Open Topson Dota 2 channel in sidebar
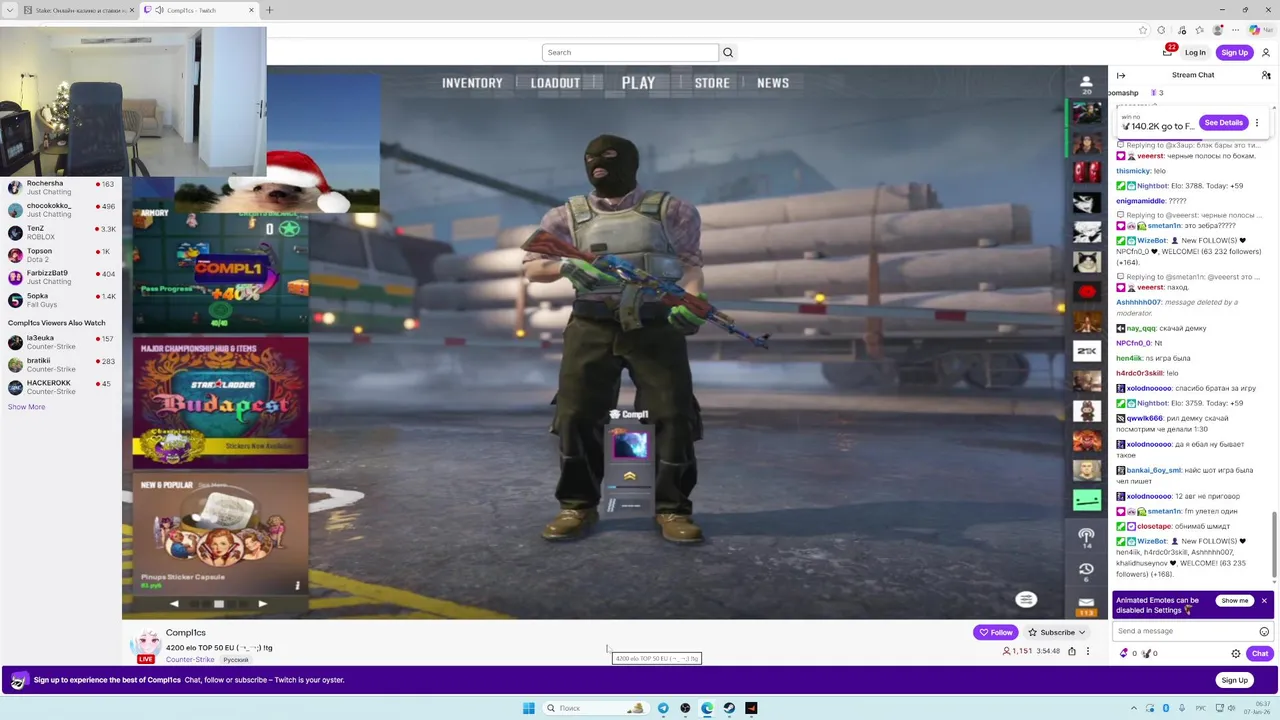The height and width of the screenshot is (720, 1280). click(x=61, y=255)
